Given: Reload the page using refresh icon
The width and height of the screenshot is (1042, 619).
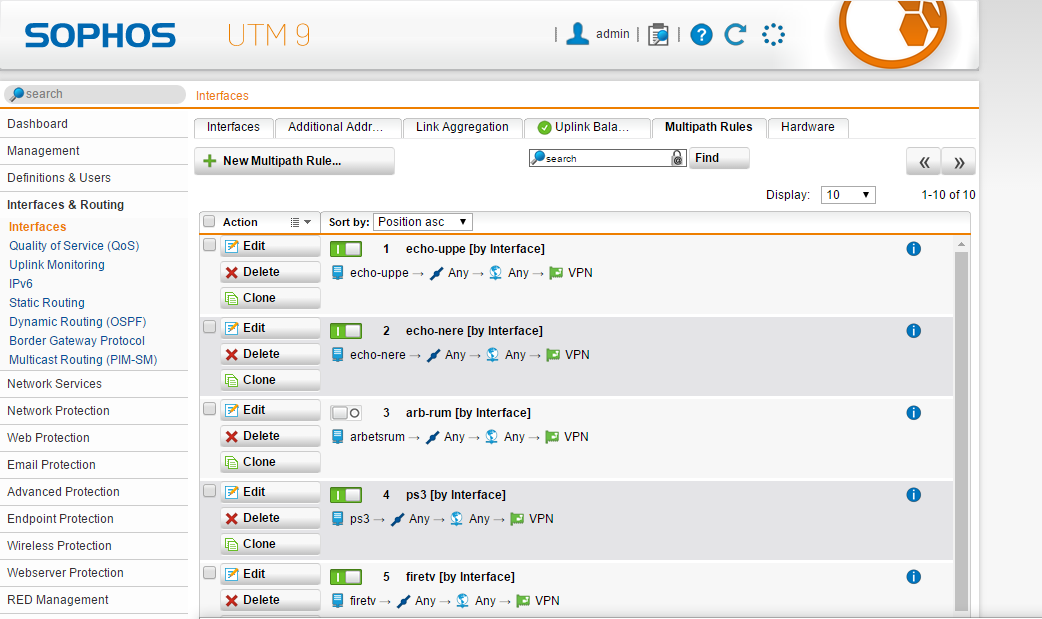Looking at the screenshot, I should (735, 34).
